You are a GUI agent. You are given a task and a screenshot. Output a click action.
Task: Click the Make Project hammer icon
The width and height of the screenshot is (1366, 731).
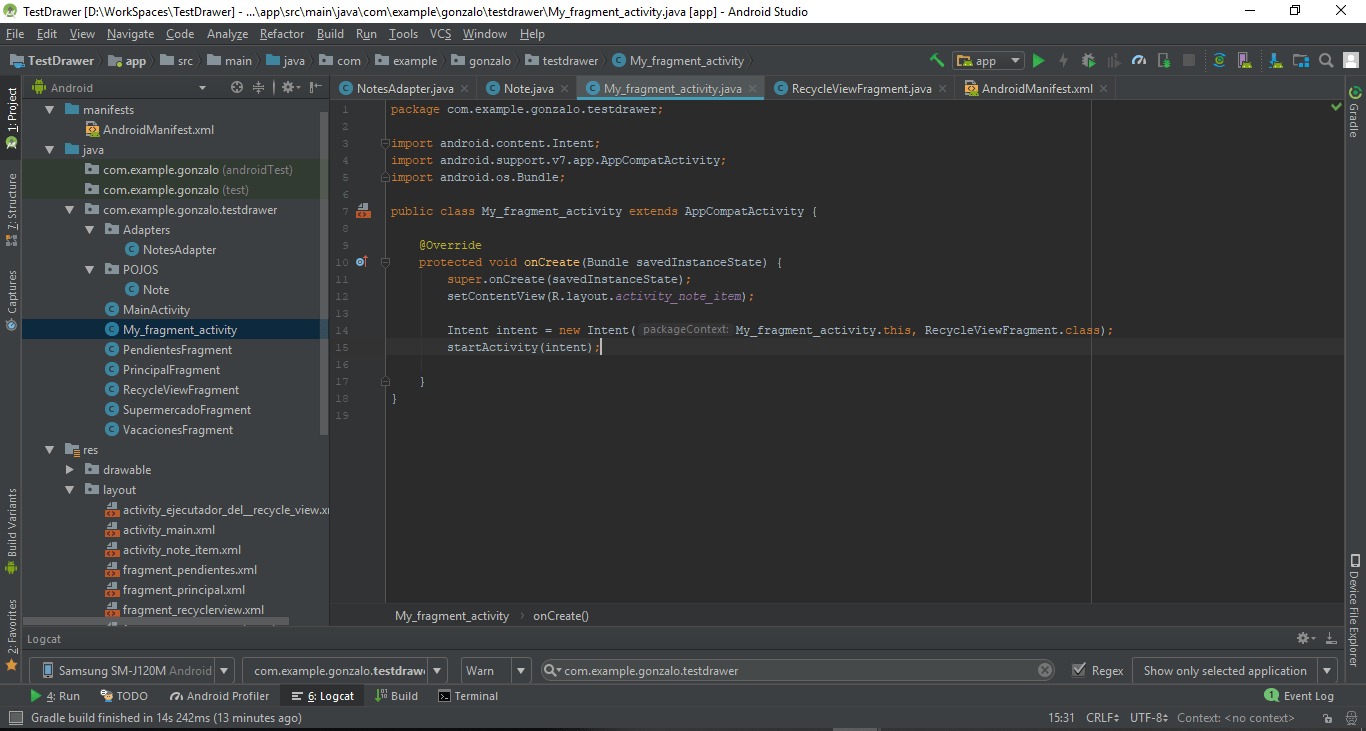click(936, 61)
